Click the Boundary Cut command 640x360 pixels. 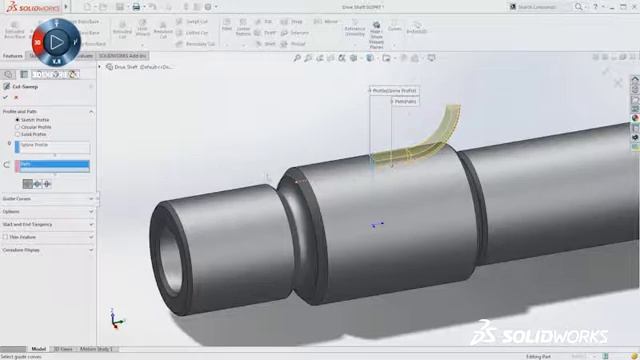coord(195,44)
